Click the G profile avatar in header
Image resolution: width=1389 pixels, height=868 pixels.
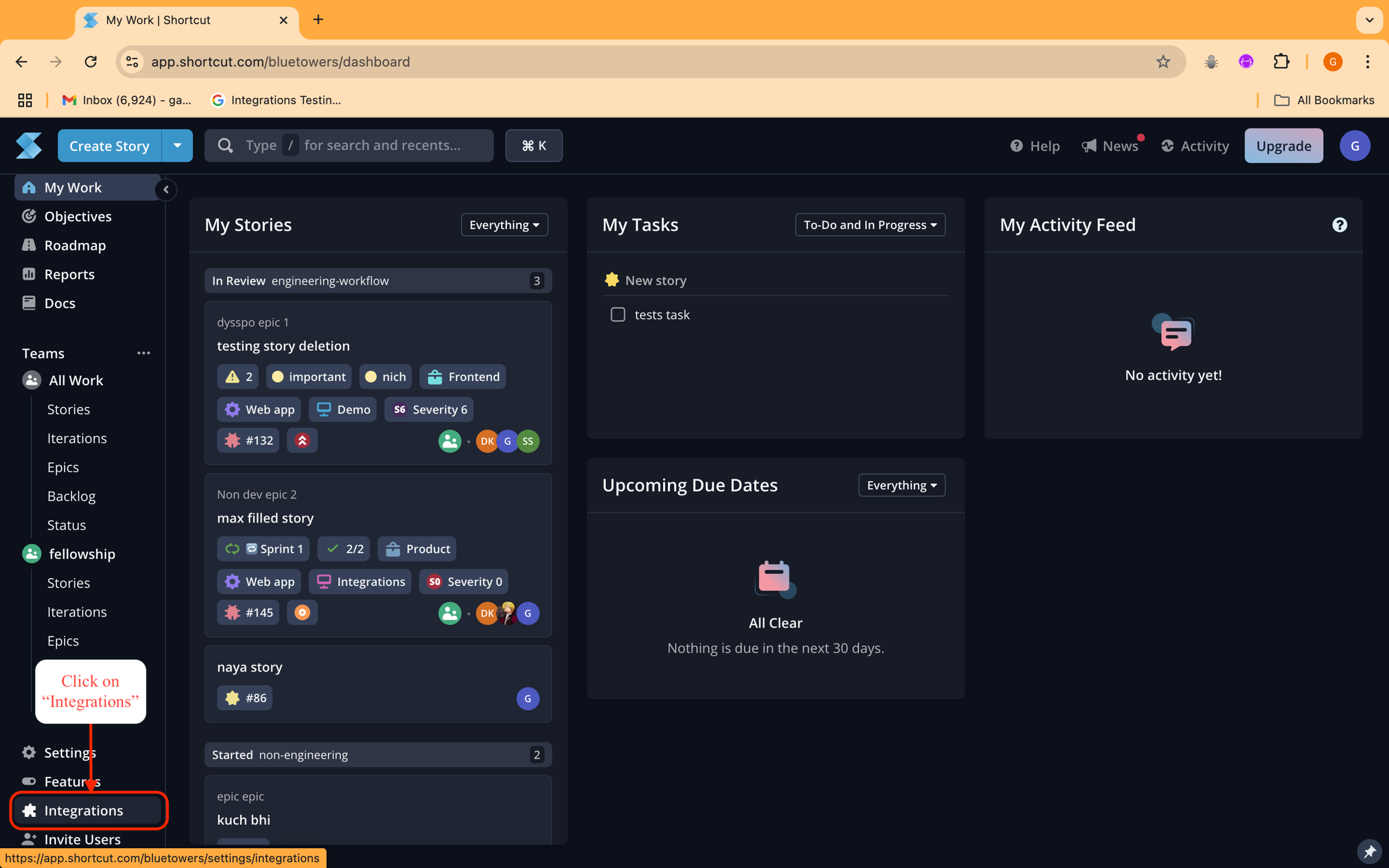[1355, 146]
